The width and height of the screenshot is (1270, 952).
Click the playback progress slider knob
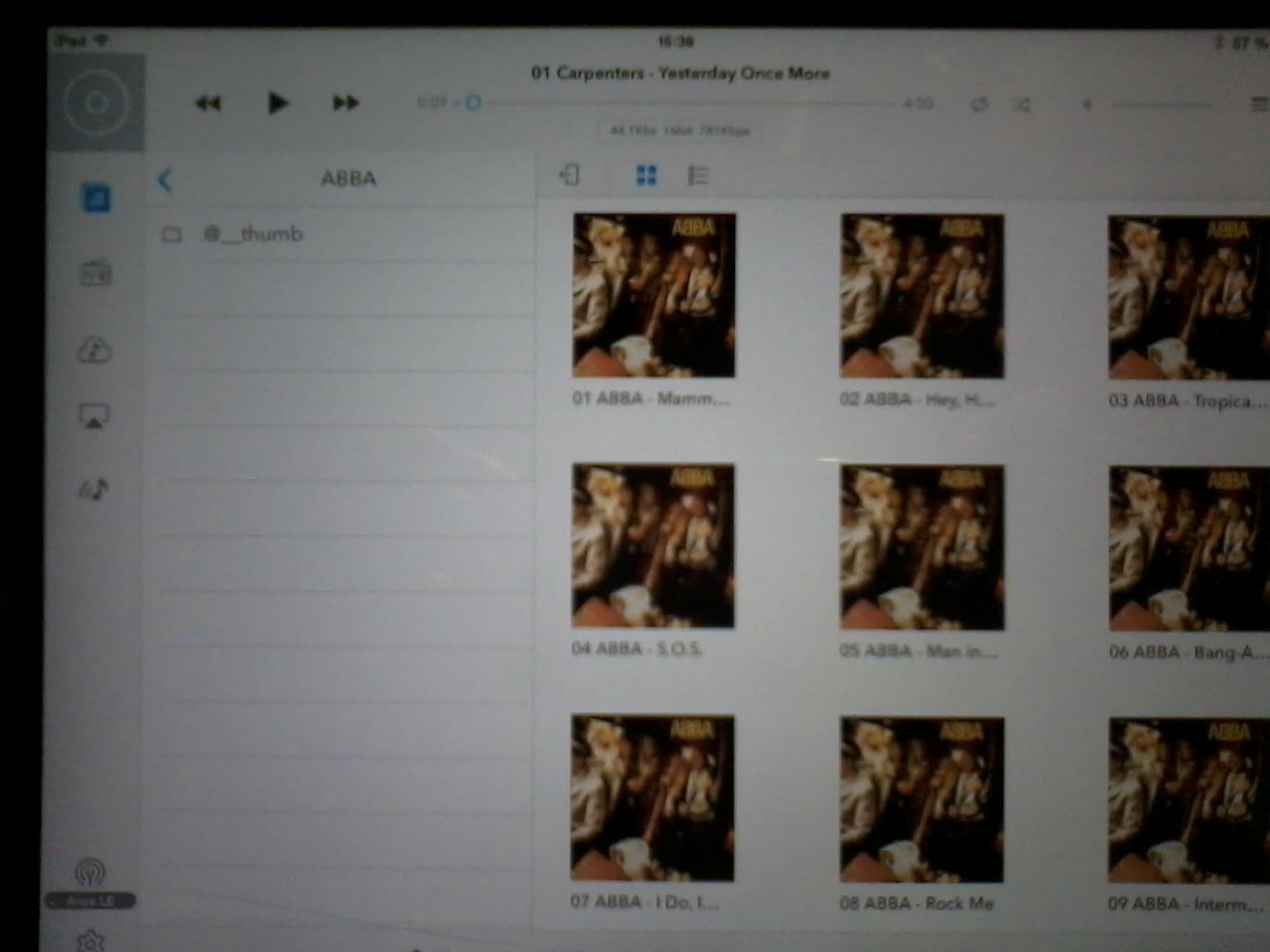(x=473, y=102)
